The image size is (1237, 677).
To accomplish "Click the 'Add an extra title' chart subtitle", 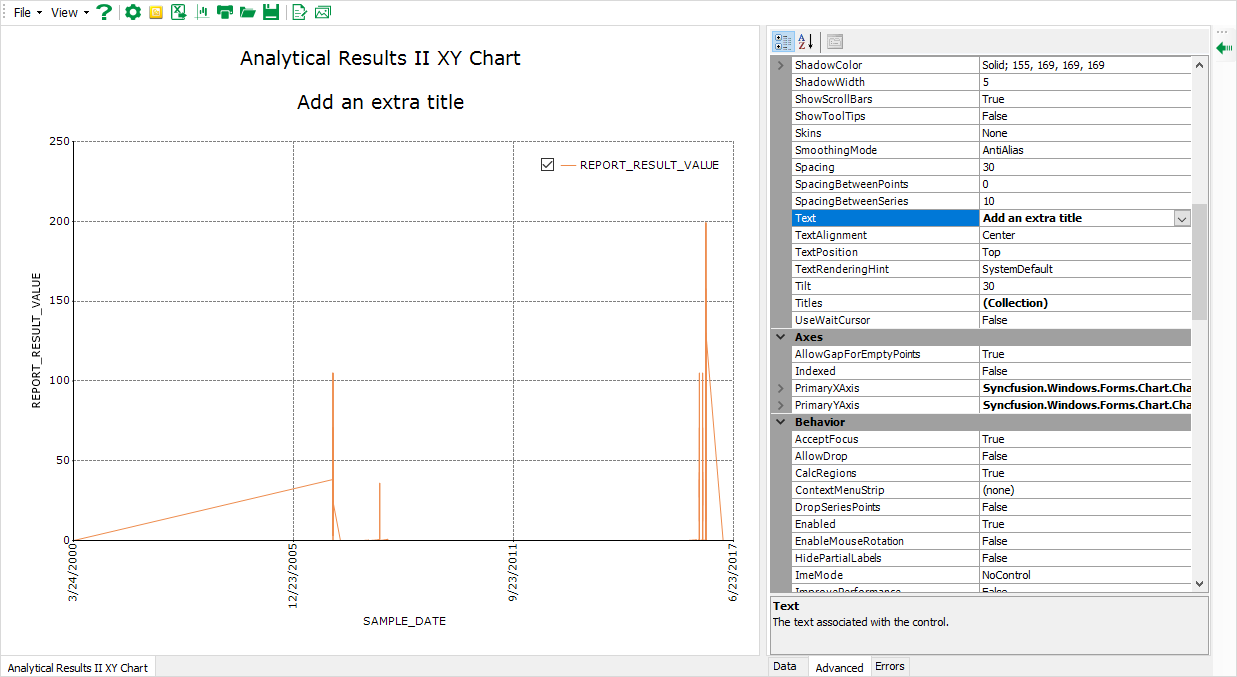I will tap(380, 102).
